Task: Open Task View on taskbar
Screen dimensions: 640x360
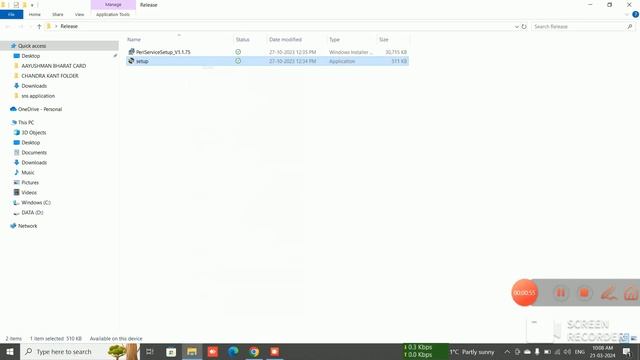Action: (149, 351)
